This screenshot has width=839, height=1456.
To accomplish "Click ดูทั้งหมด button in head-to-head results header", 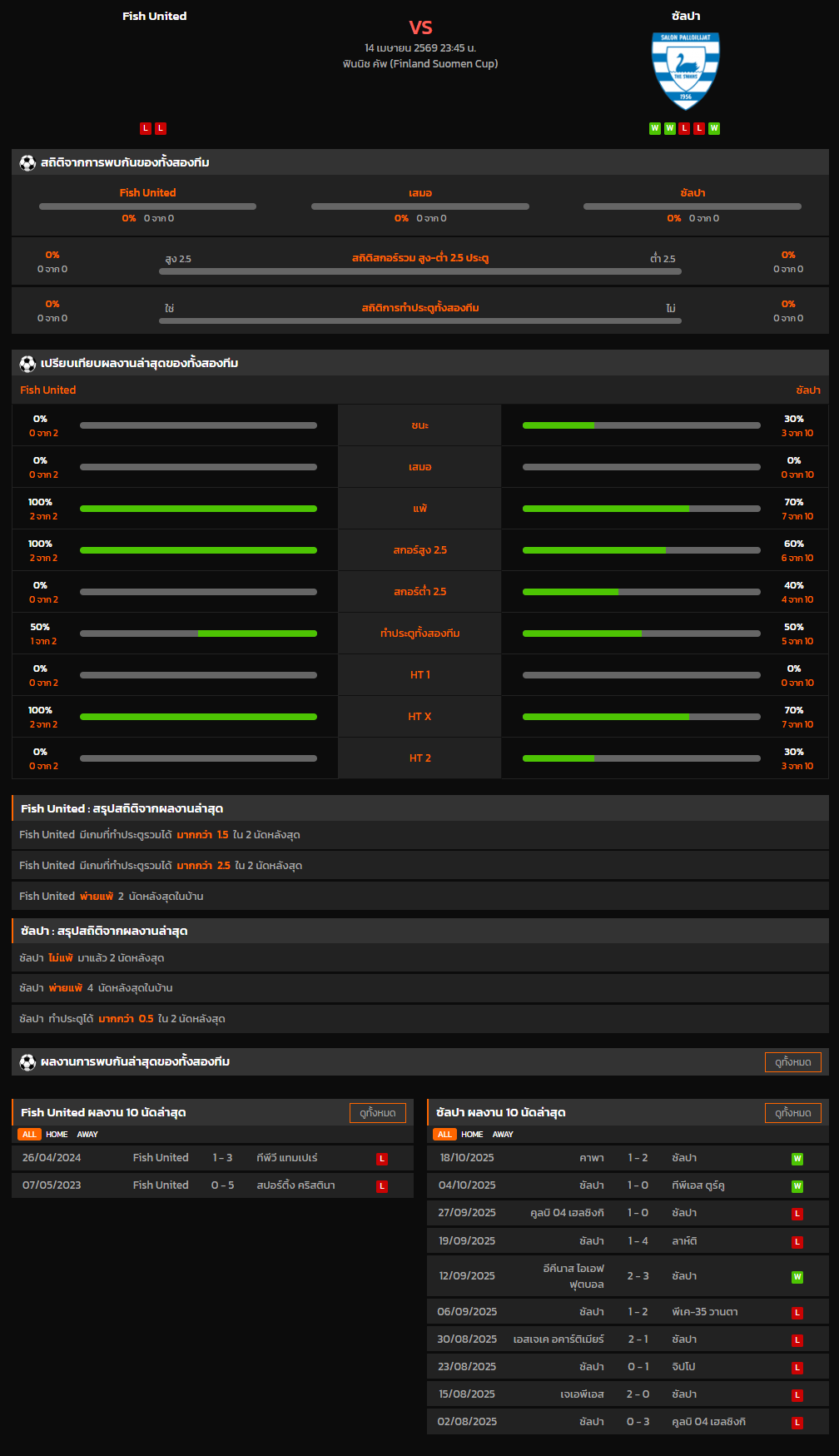I will click(792, 1061).
